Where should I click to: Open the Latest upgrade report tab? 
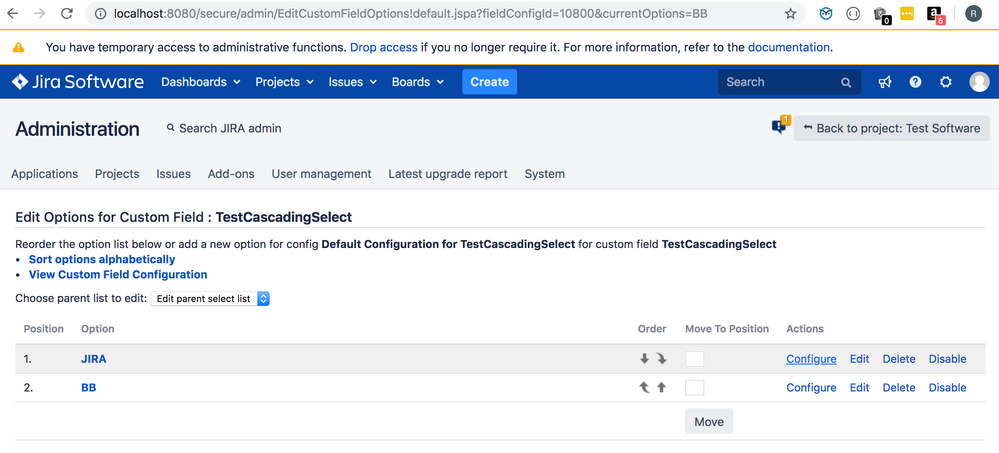point(448,174)
